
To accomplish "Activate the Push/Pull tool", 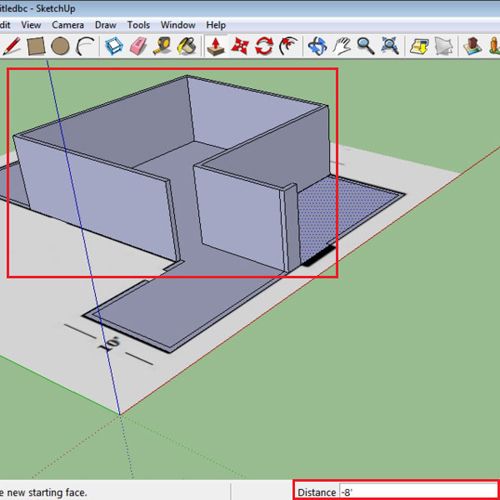I will click(x=216, y=46).
